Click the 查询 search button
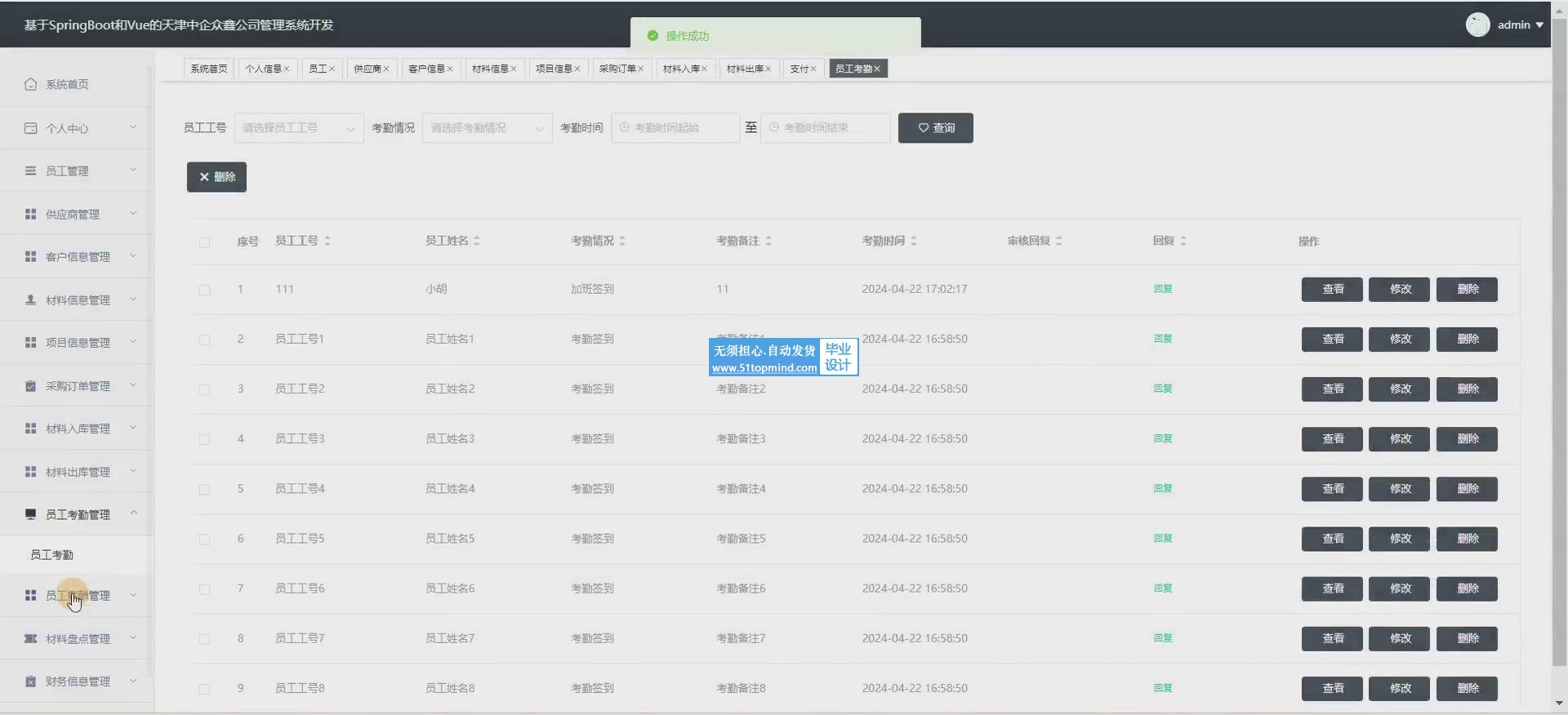Image resolution: width=1568 pixels, height=715 pixels. click(936, 128)
